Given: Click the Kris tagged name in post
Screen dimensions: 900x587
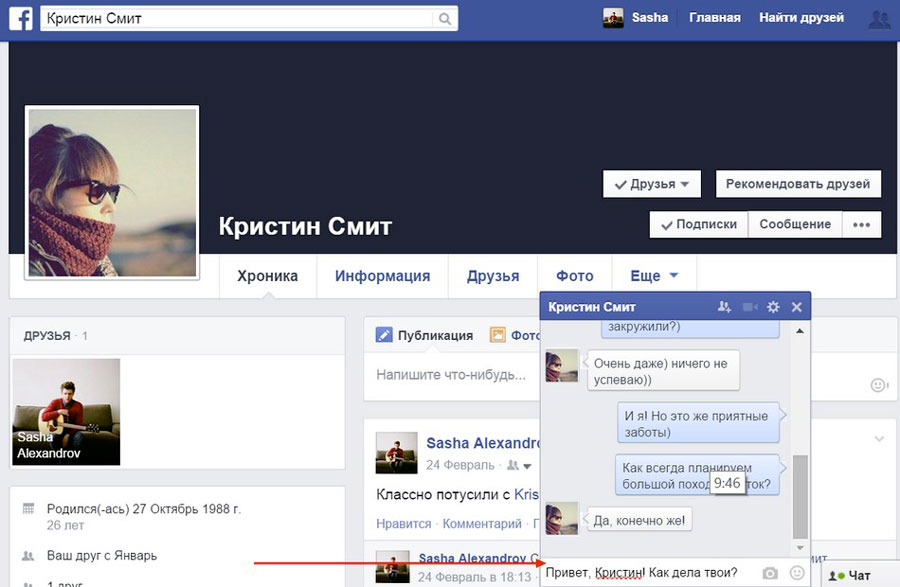Looking at the screenshot, I should pos(526,494).
